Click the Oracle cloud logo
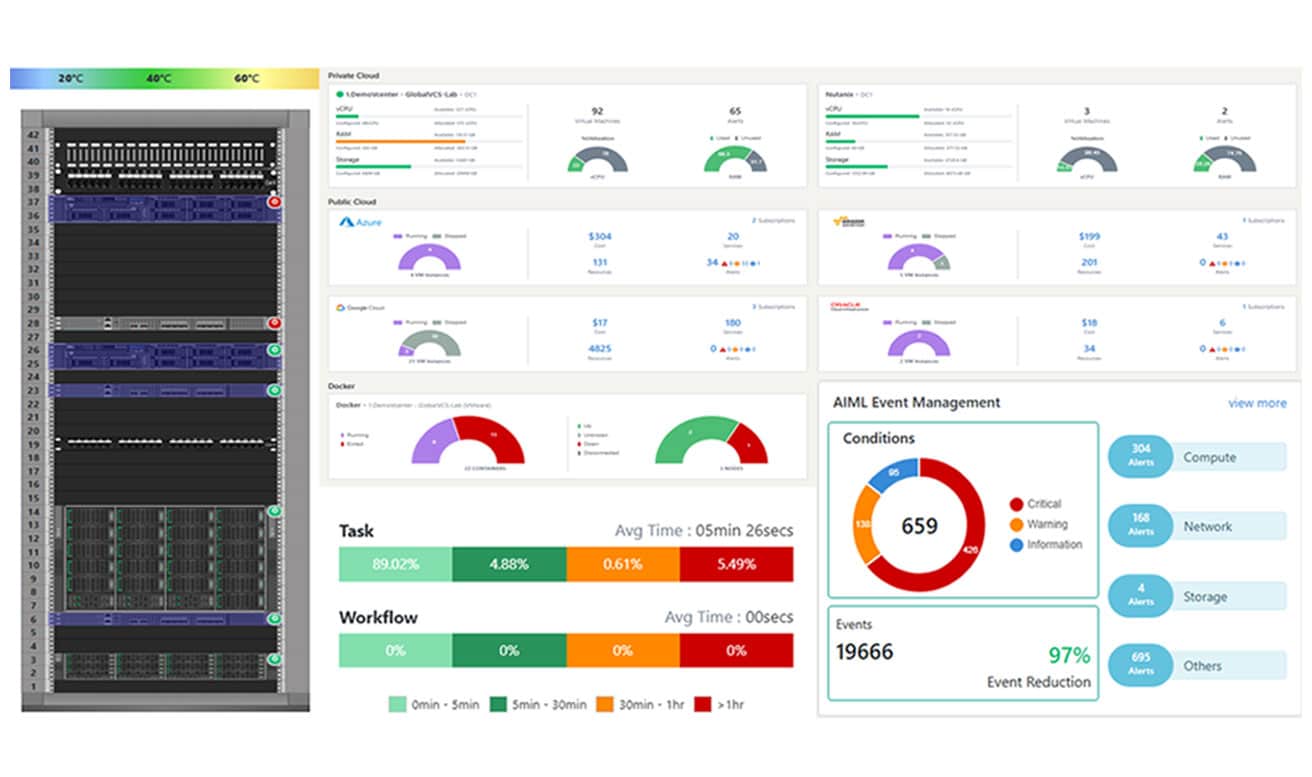The width and height of the screenshot is (1312, 777). pos(852,308)
